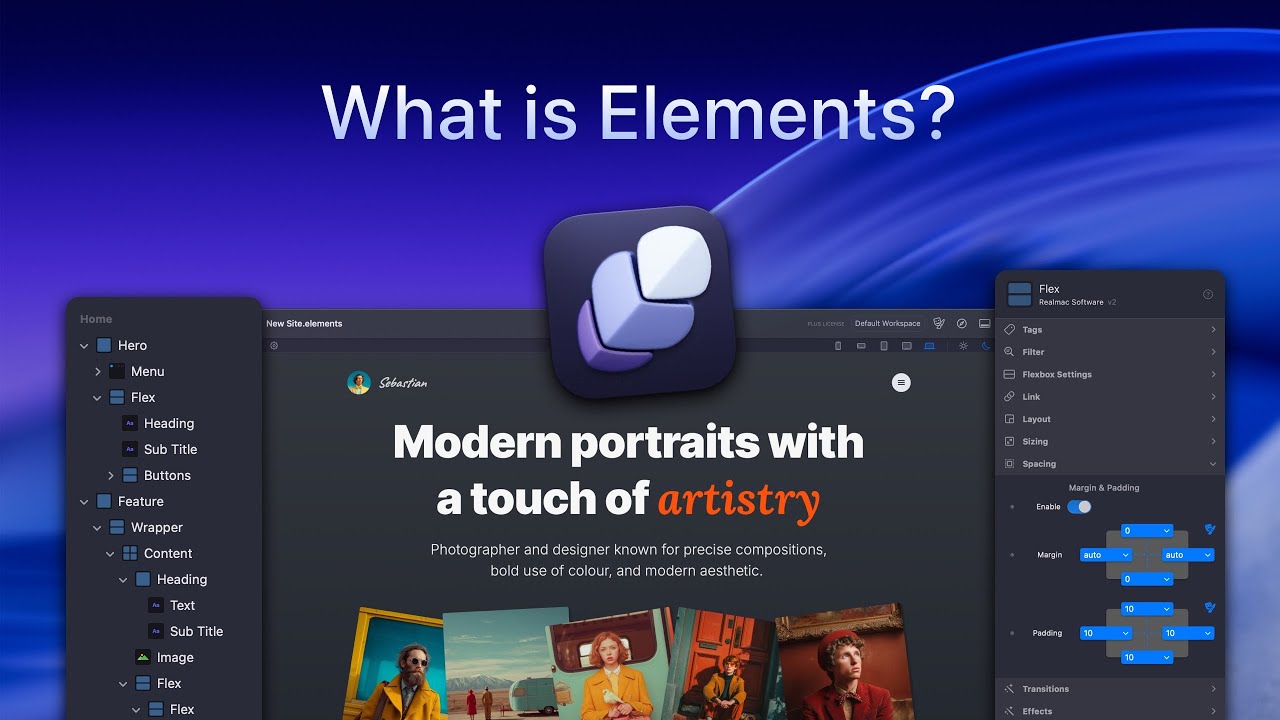Preview the site with the compass browser icon

point(961,323)
